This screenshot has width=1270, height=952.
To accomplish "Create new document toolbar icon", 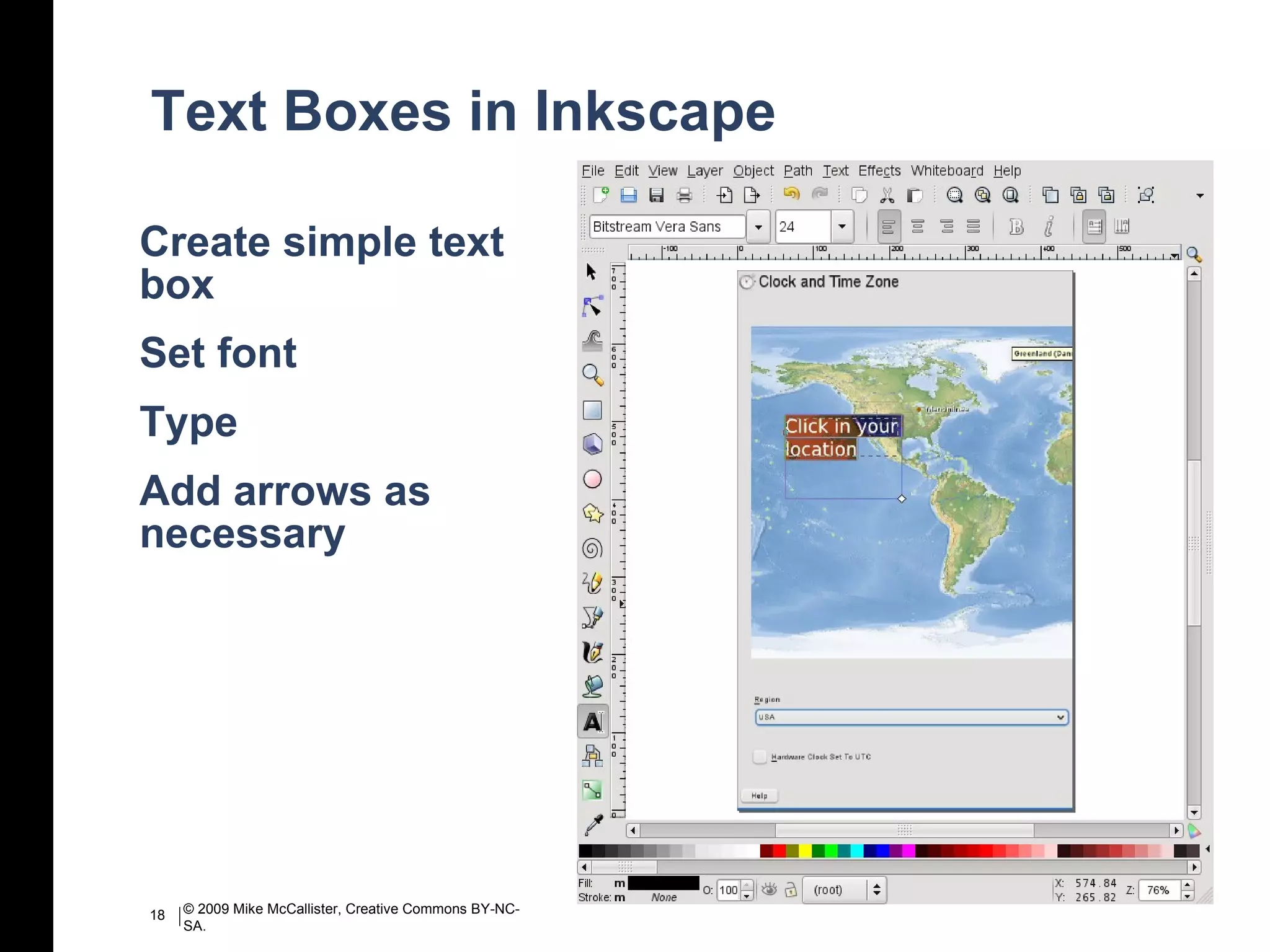I will point(600,195).
